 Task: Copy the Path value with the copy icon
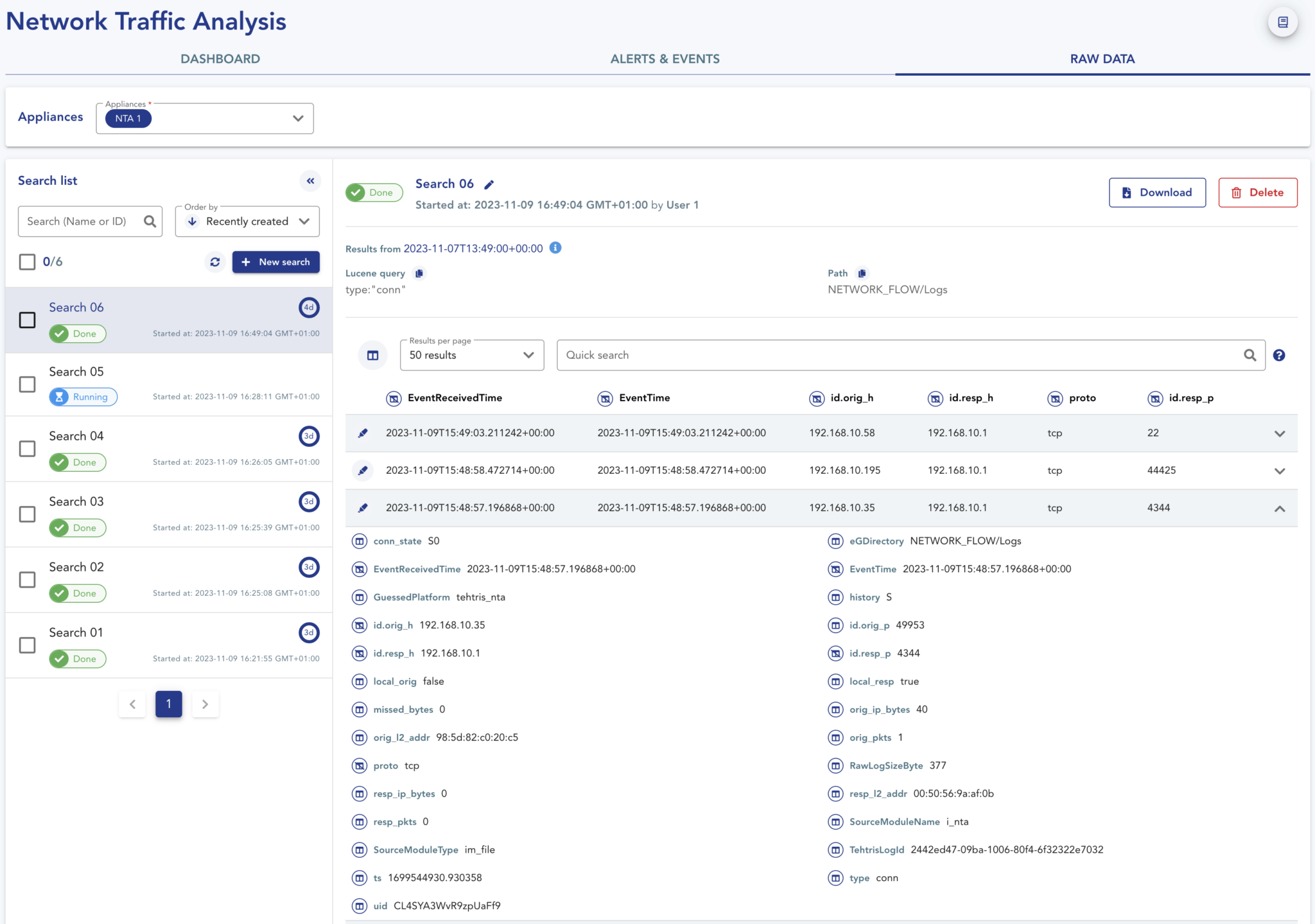[862, 273]
